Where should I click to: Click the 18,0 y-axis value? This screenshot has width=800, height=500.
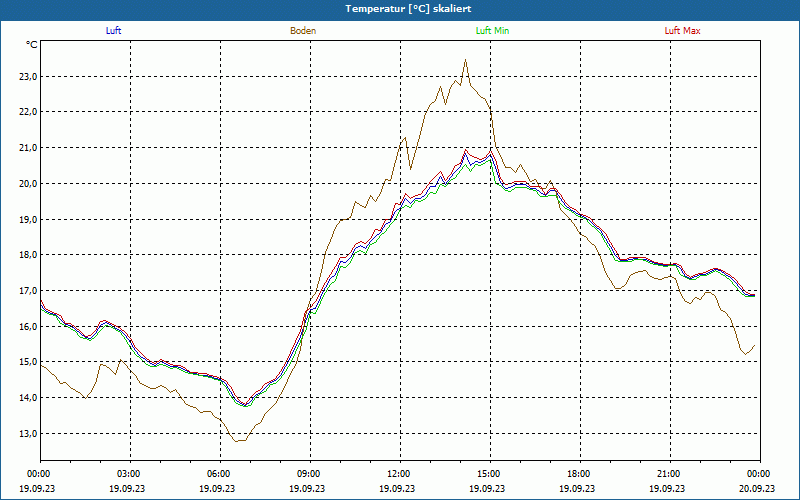29,255
